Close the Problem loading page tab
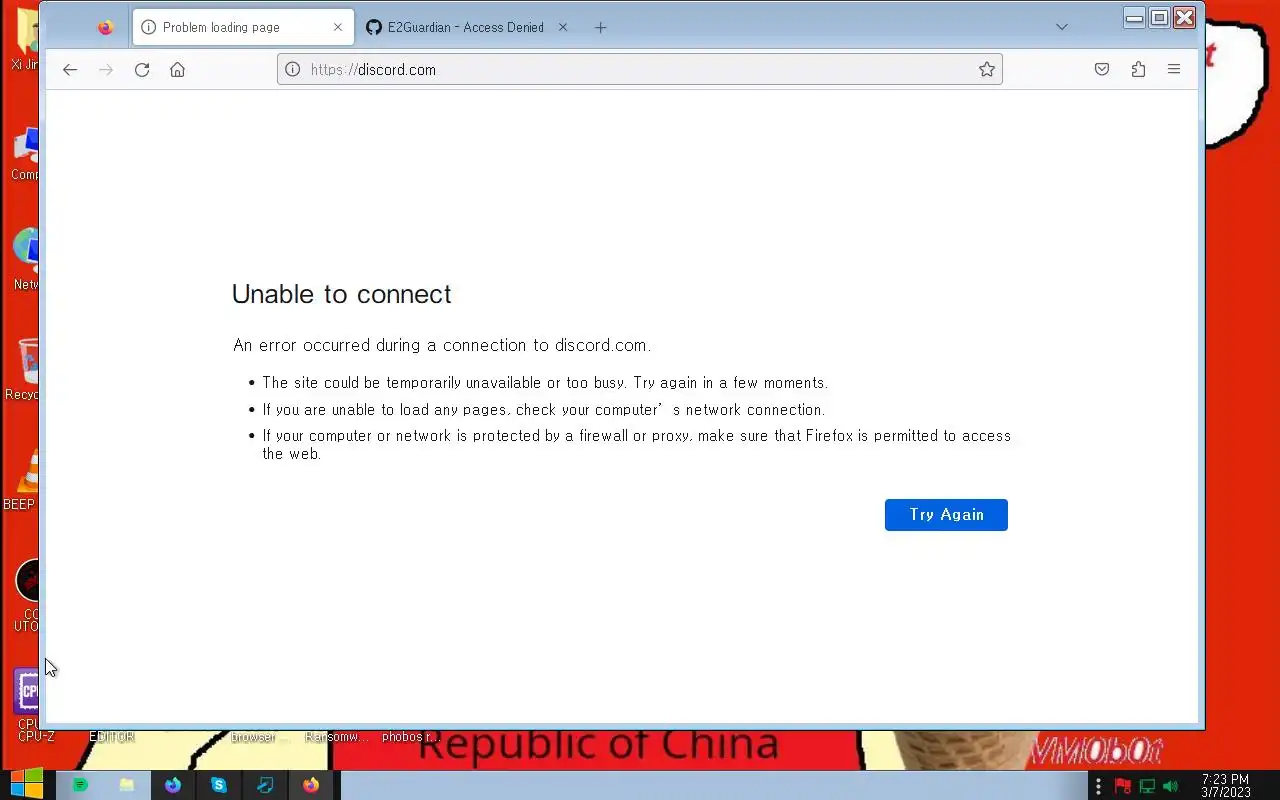 (x=338, y=28)
